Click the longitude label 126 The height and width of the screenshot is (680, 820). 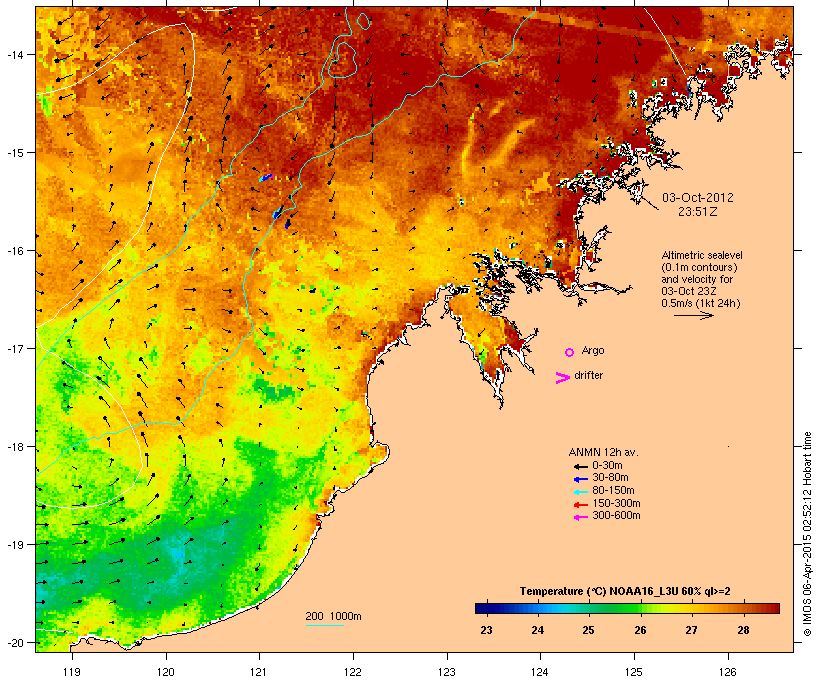click(x=727, y=672)
